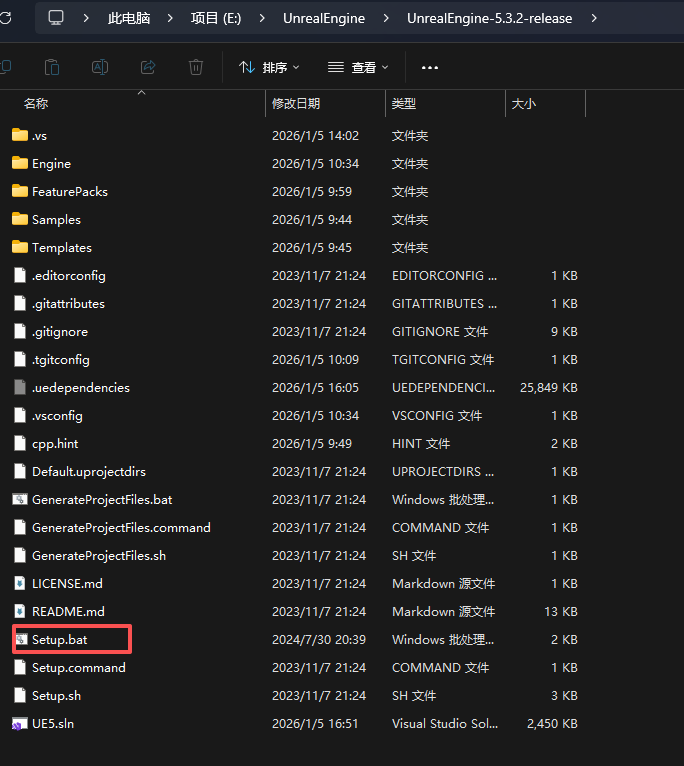The width and height of the screenshot is (684, 766).
Task: Click the Setup.command file icon
Action: pyautogui.click(x=20, y=667)
